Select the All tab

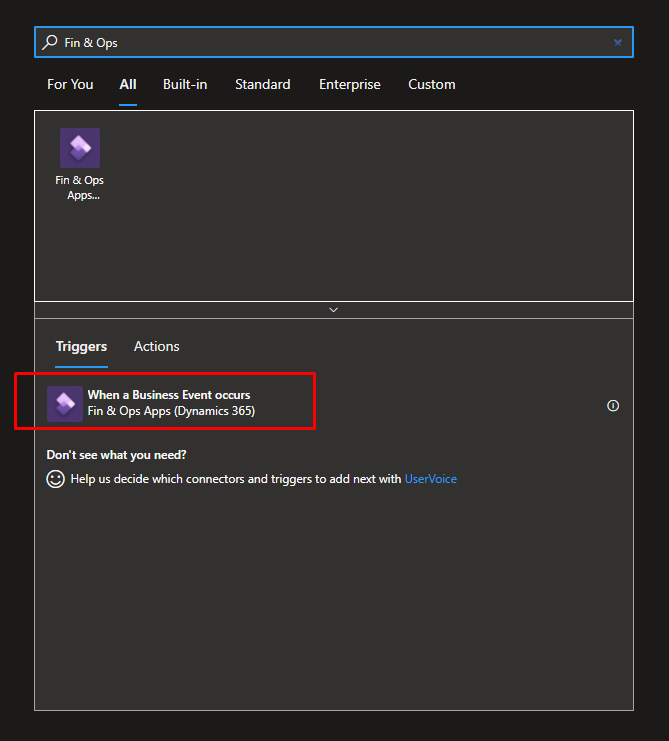click(x=128, y=85)
